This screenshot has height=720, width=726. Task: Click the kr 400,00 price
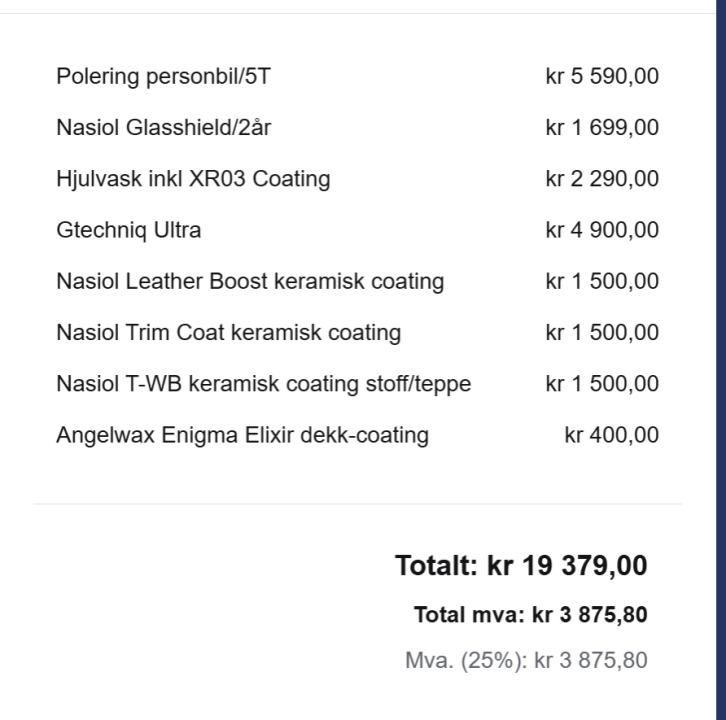(611, 435)
